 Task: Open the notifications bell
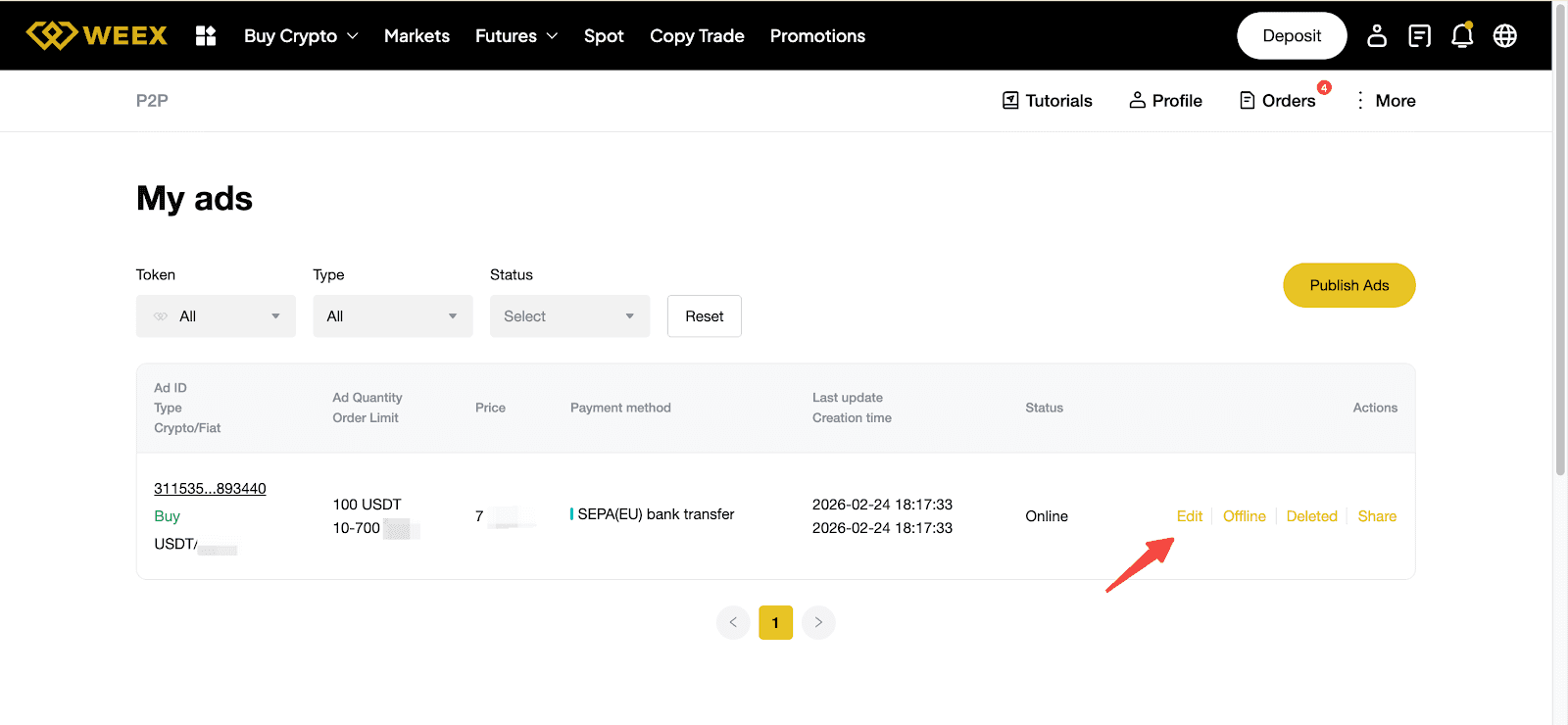(x=1462, y=35)
